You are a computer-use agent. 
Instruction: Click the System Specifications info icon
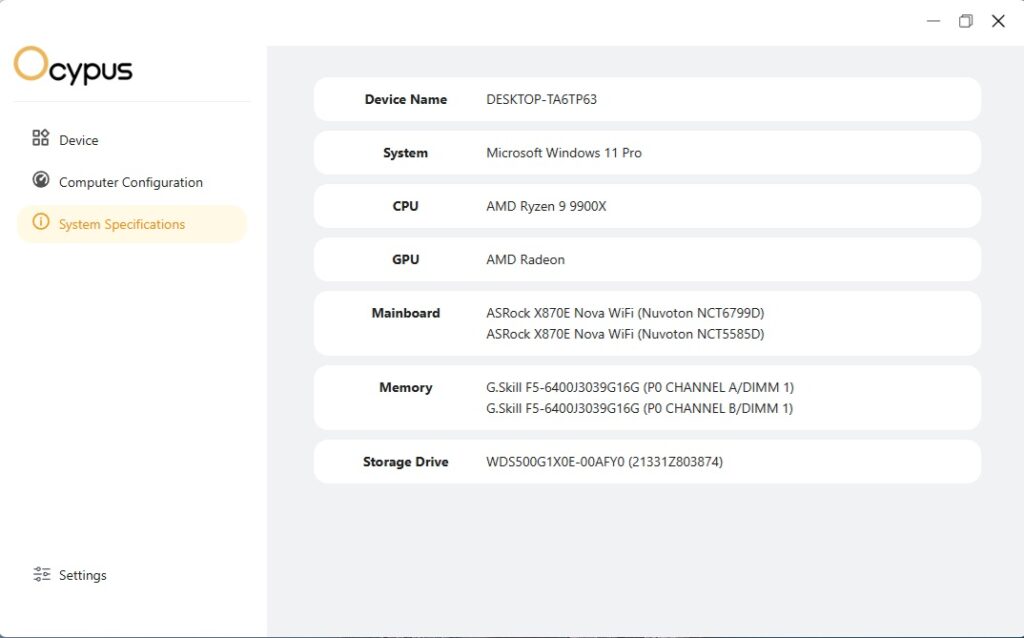[40, 222]
